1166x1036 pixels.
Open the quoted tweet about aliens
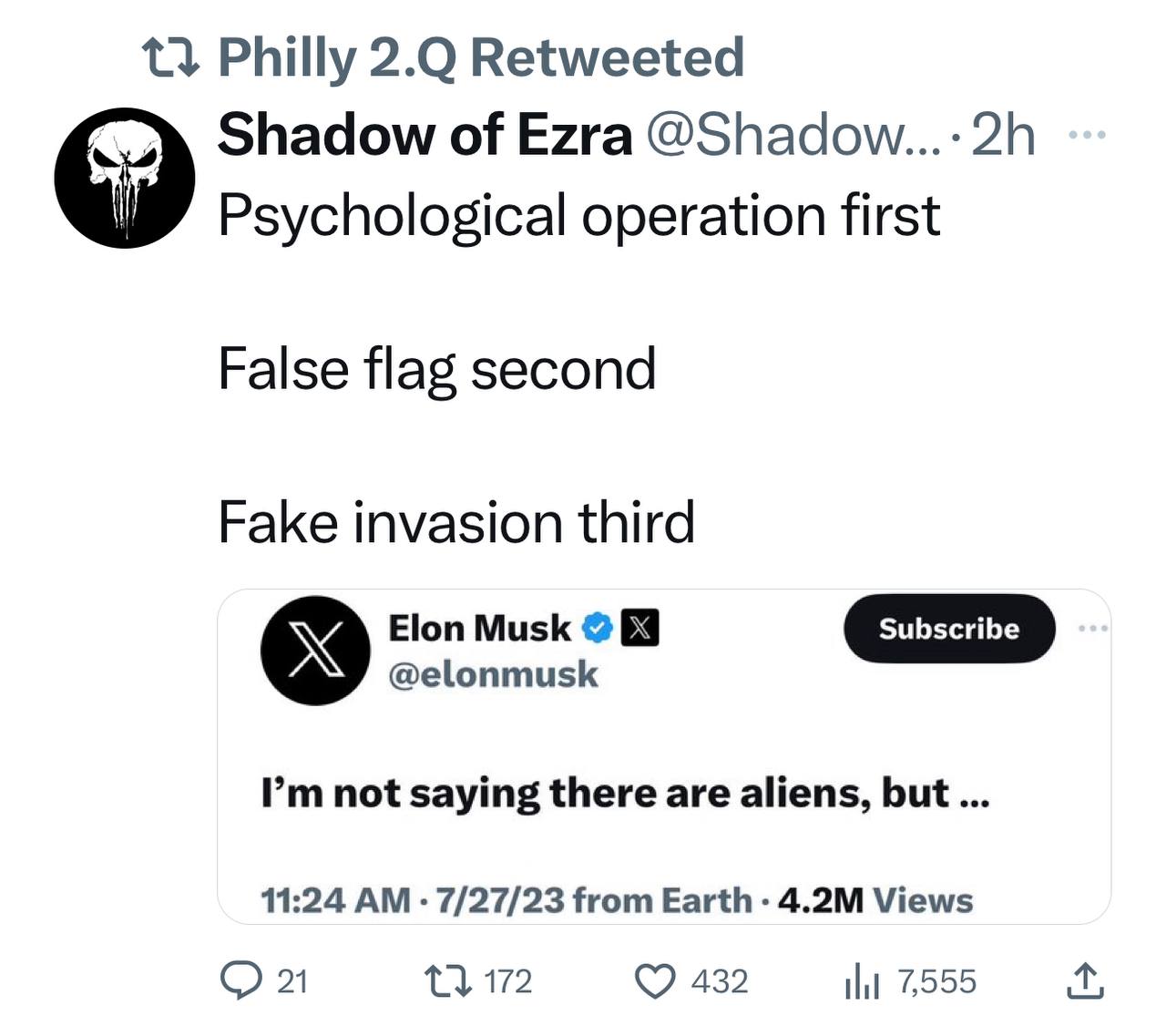point(664,756)
